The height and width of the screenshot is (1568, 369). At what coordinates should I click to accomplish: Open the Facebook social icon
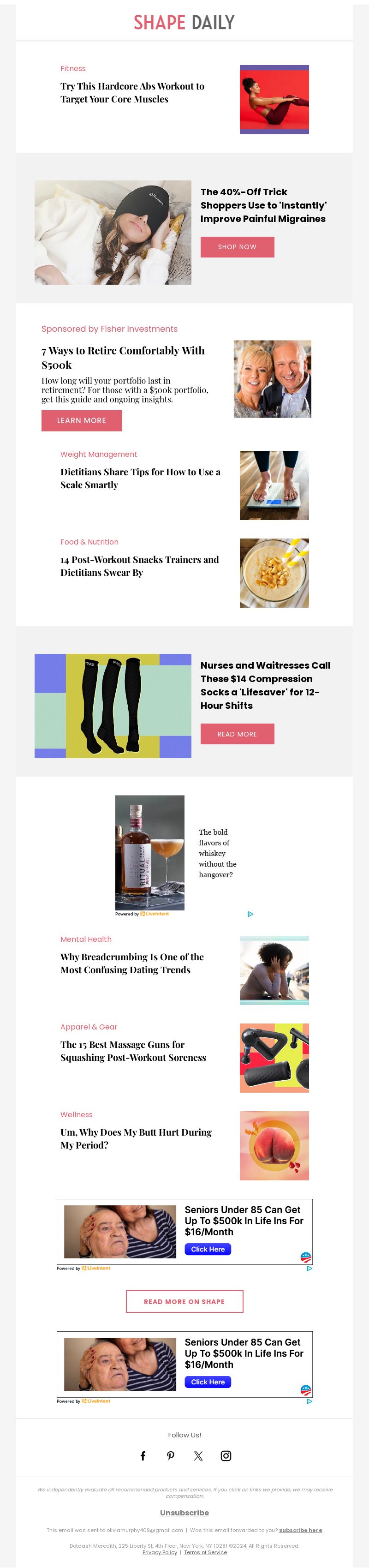143,1455
